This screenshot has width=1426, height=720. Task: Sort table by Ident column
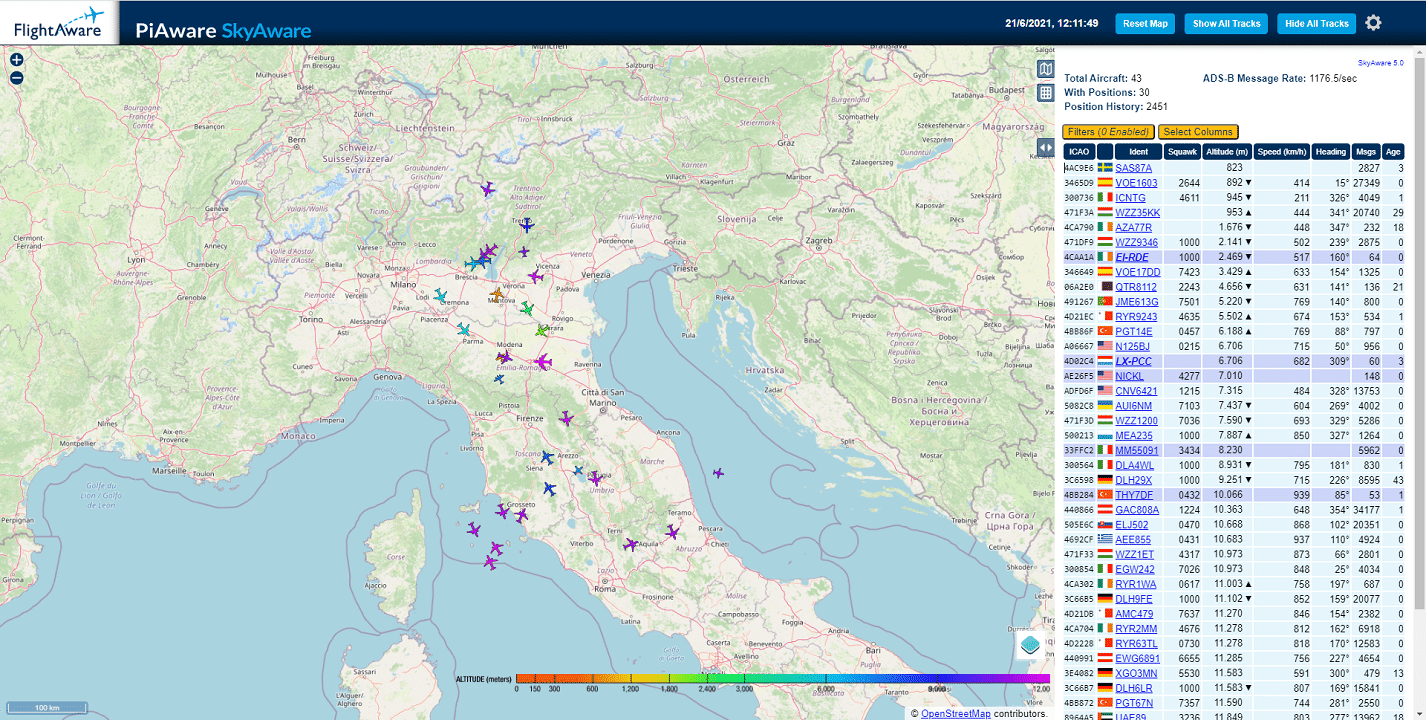click(x=1138, y=152)
